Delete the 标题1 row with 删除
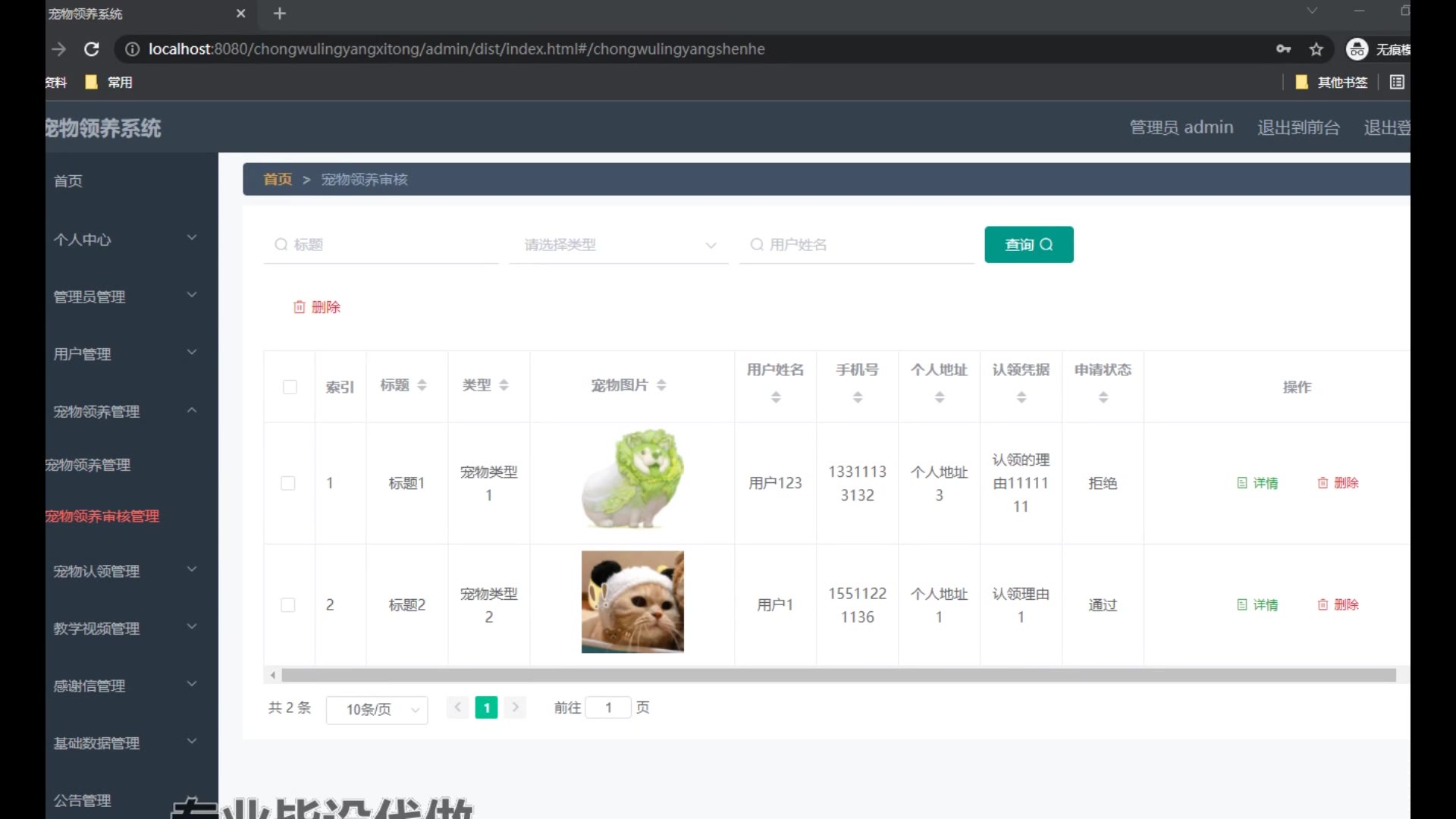Image resolution: width=1456 pixels, height=819 pixels. 1338,483
